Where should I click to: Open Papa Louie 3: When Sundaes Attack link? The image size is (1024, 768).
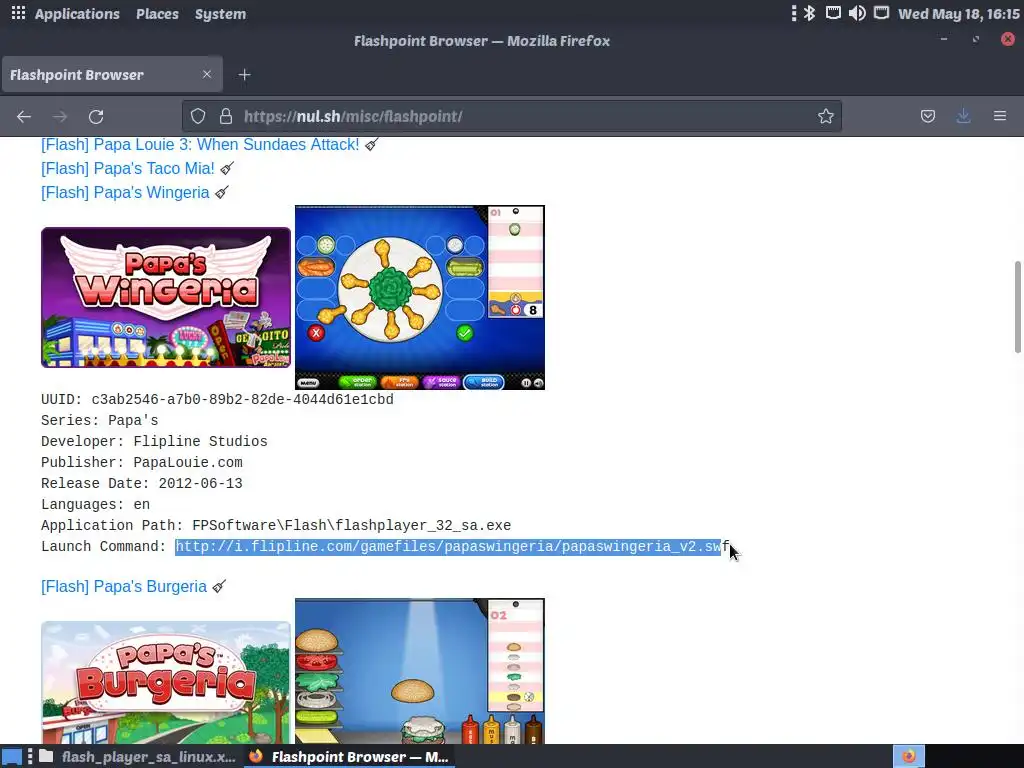[x=200, y=144]
